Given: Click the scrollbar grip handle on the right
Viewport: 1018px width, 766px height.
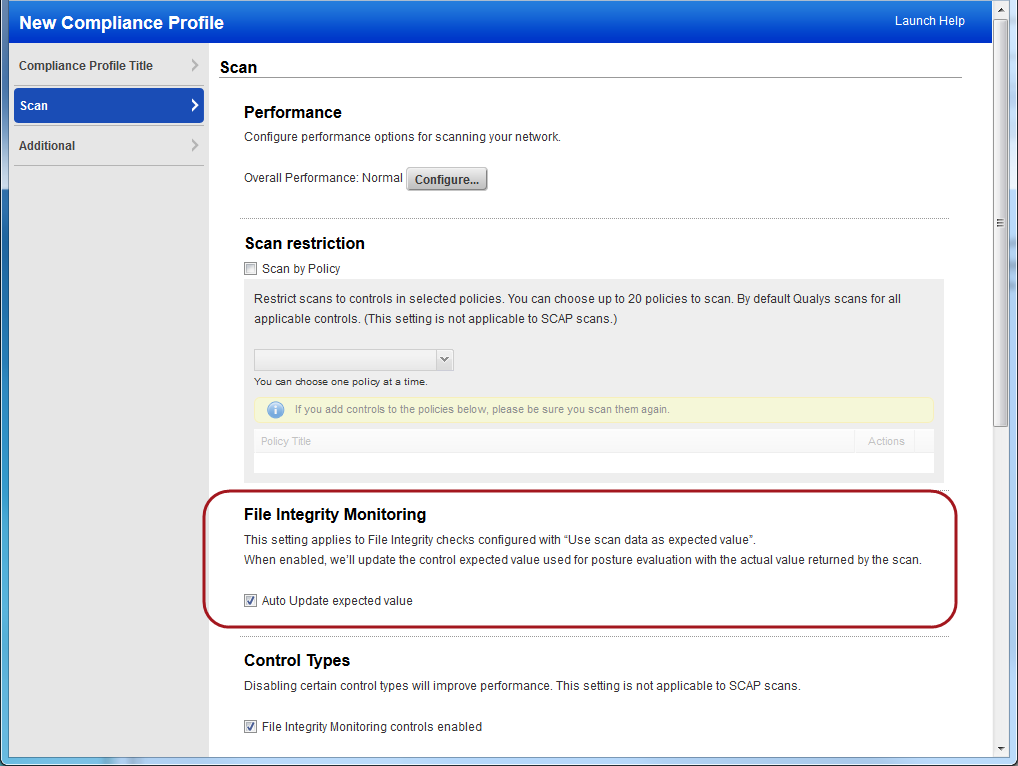Looking at the screenshot, I should click(1002, 220).
